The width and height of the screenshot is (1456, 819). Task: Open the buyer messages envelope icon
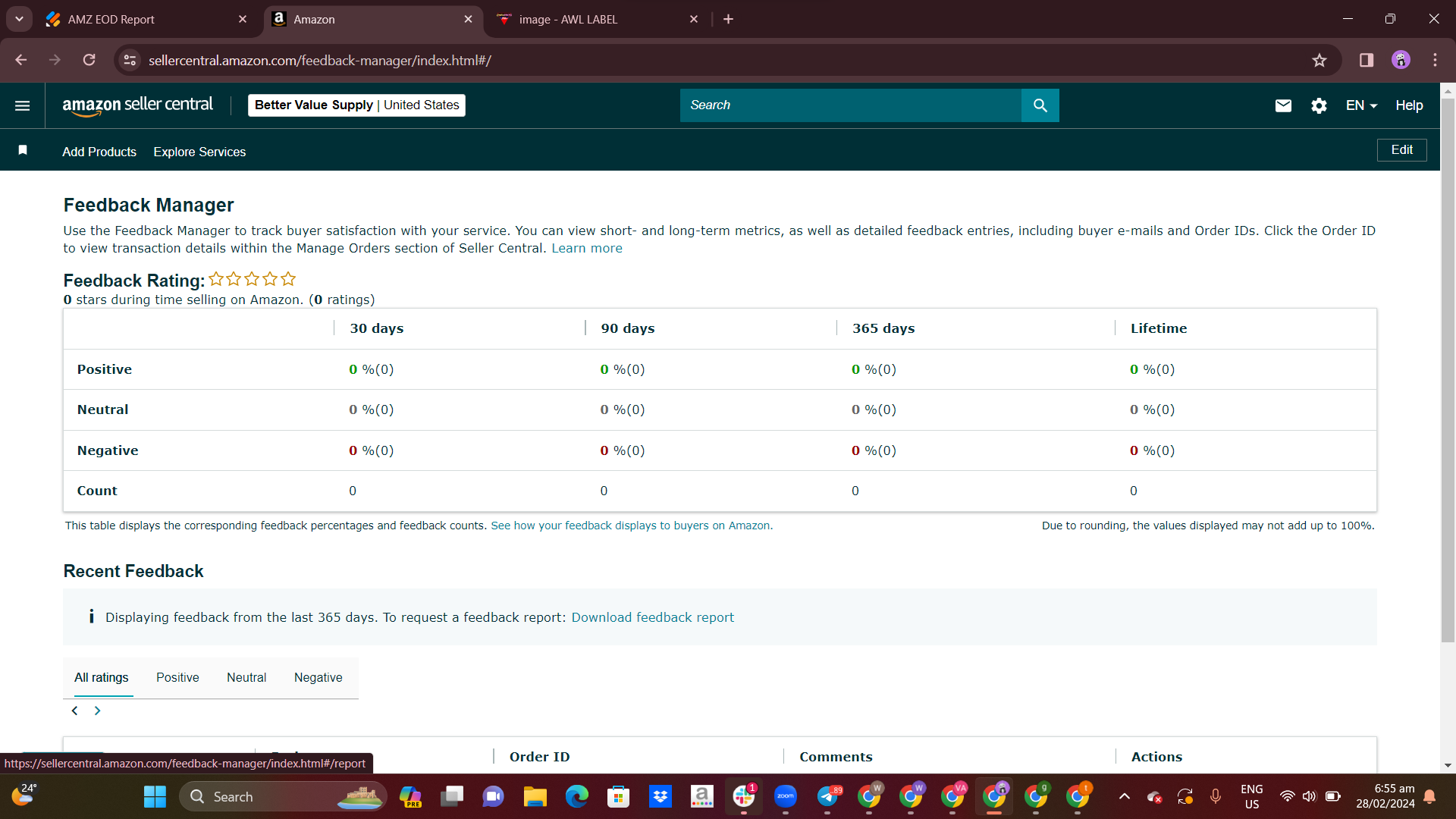click(x=1283, y=105)
